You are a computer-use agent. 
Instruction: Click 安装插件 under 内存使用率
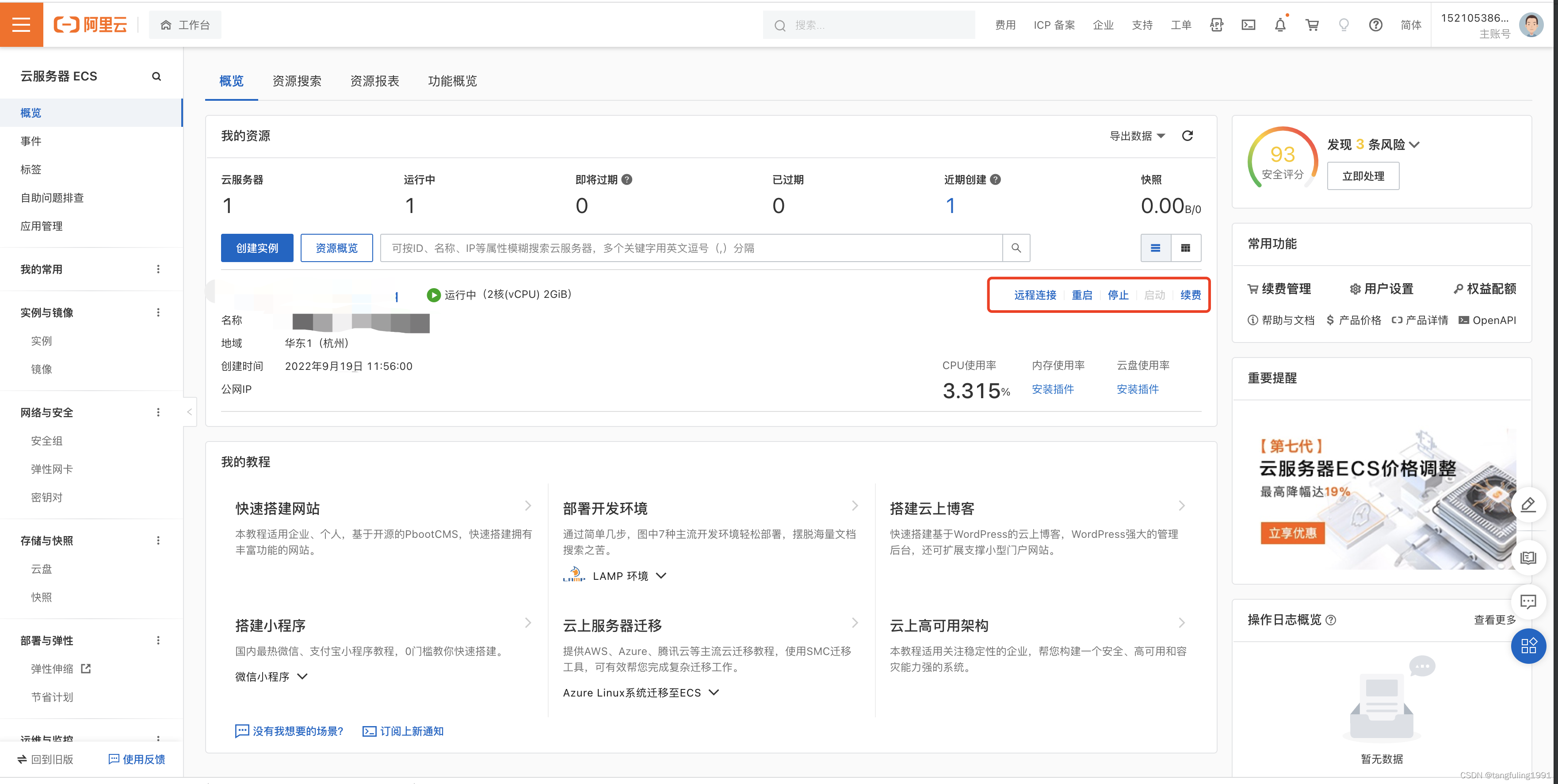click(1052, 389)
